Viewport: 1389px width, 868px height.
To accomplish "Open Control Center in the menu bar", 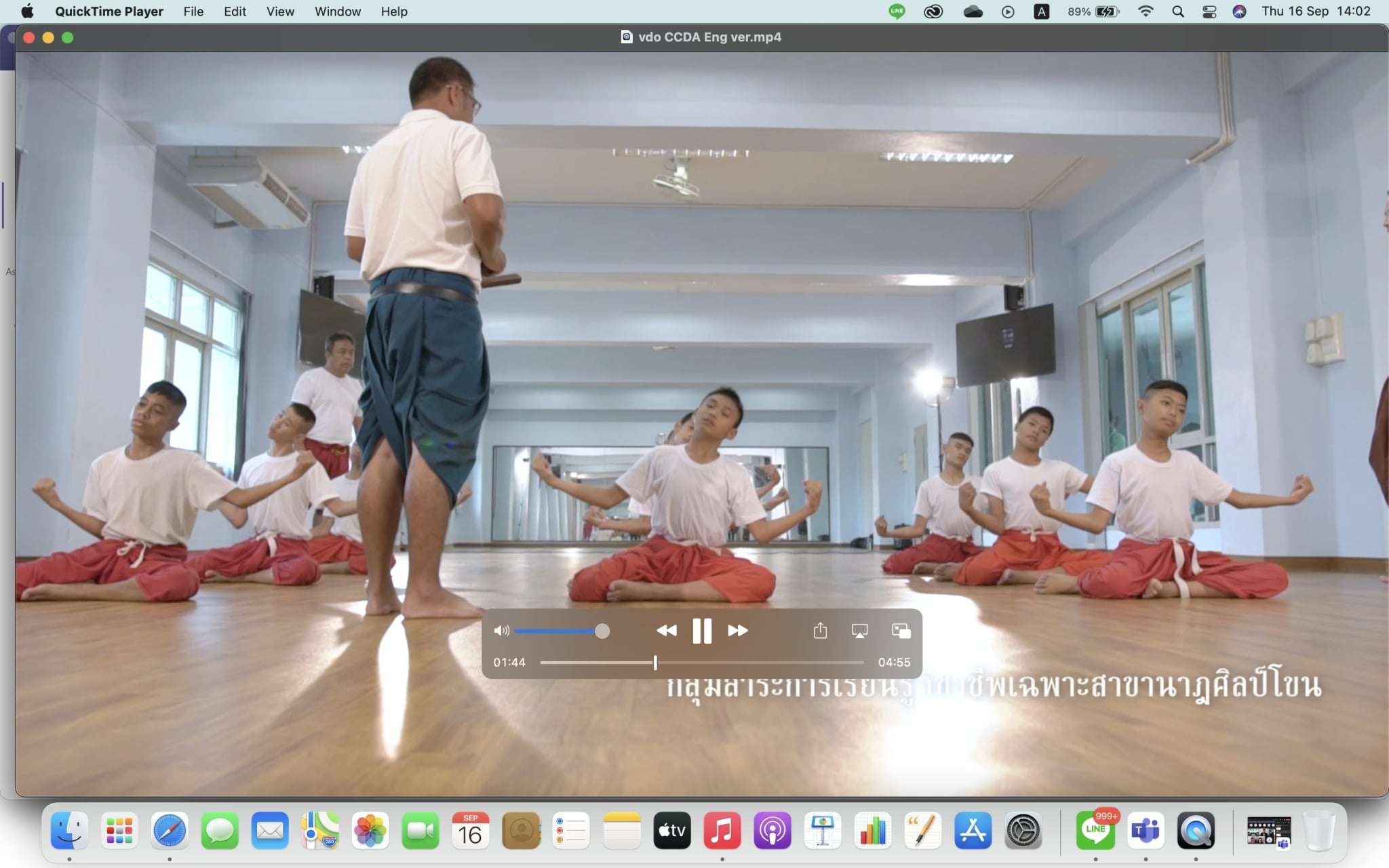I will coord(1209,12).
